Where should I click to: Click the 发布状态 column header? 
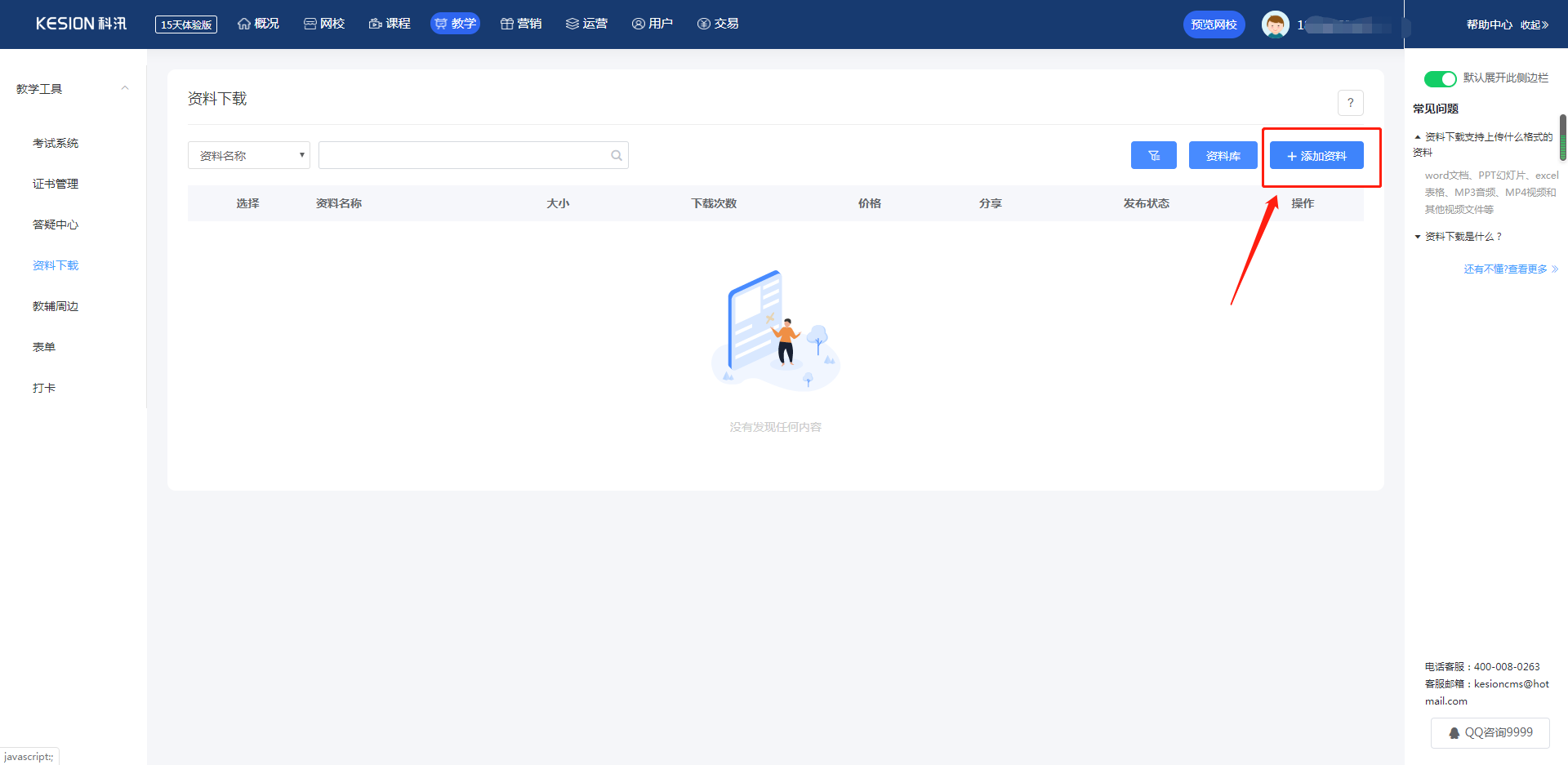pos(1146,203)
